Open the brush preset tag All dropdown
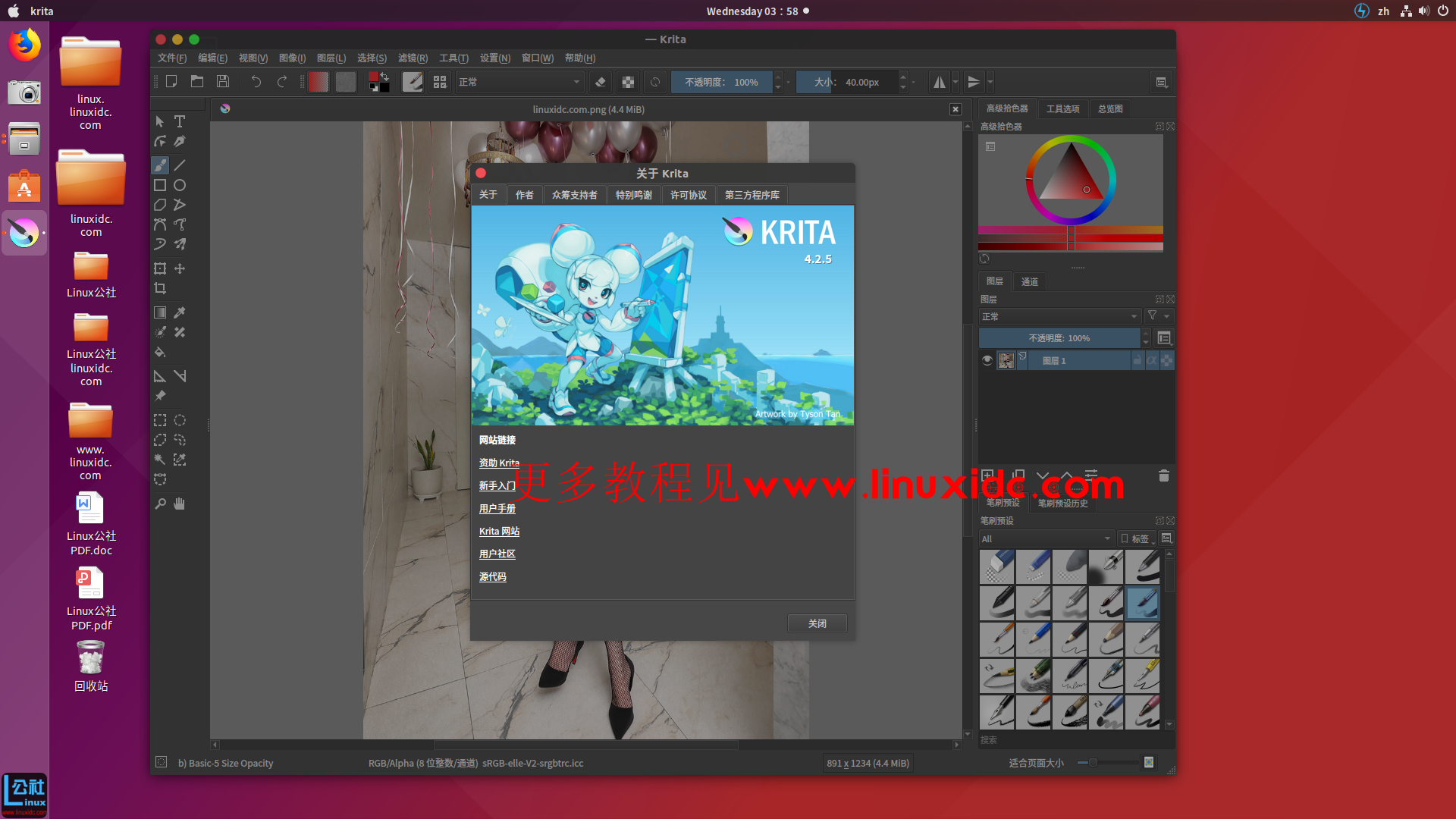This screenshot has height=819, width=1456. click(1046, 538)
